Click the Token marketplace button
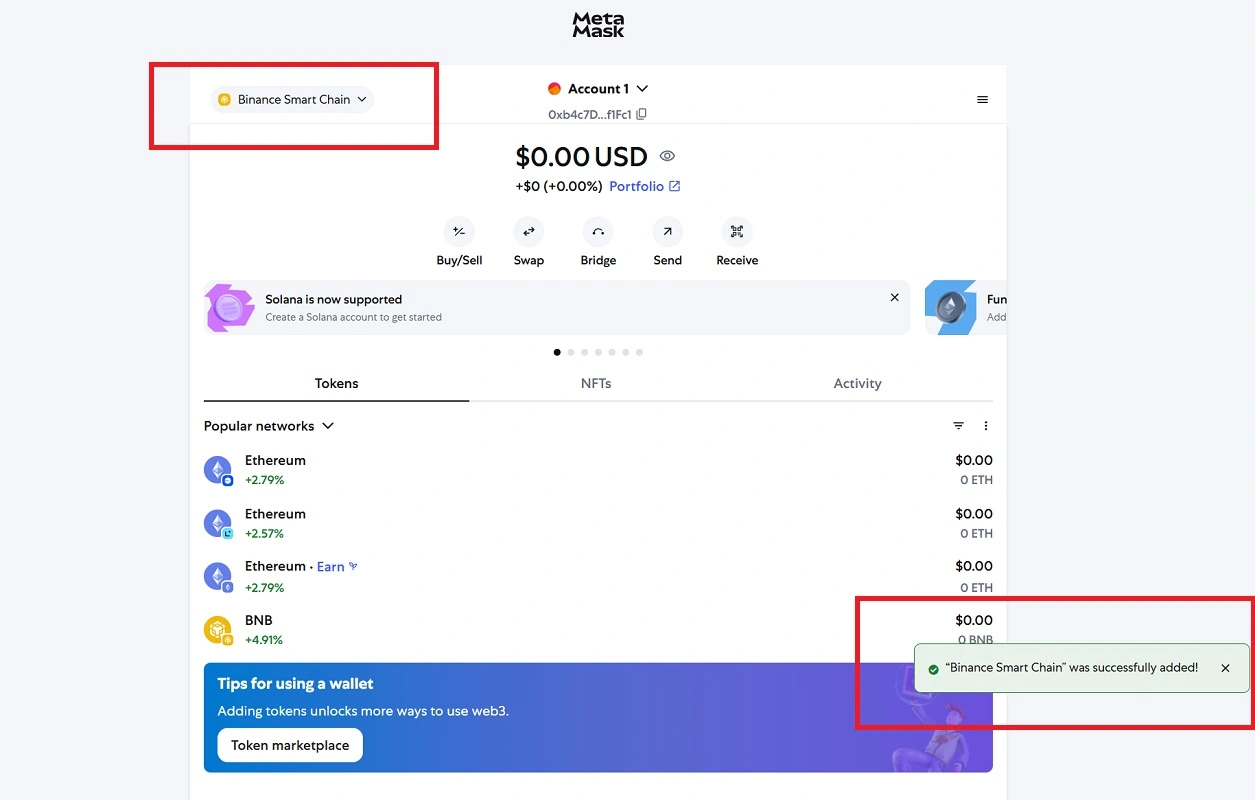 290,745
